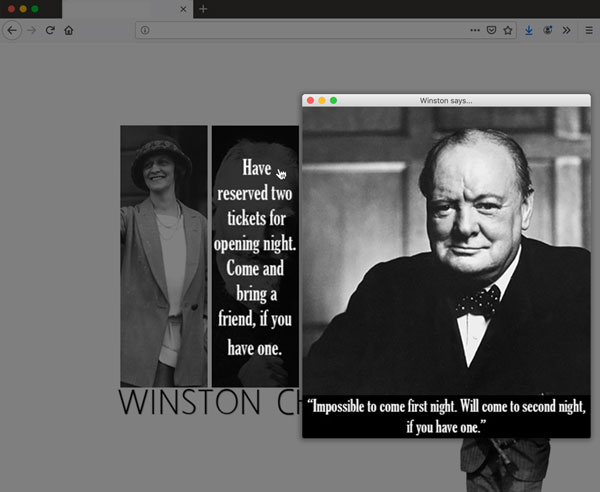The height and width of the screenshot is (492, 600).
Task: Click the forward navigation arrow
Action: tap(31, 30)
